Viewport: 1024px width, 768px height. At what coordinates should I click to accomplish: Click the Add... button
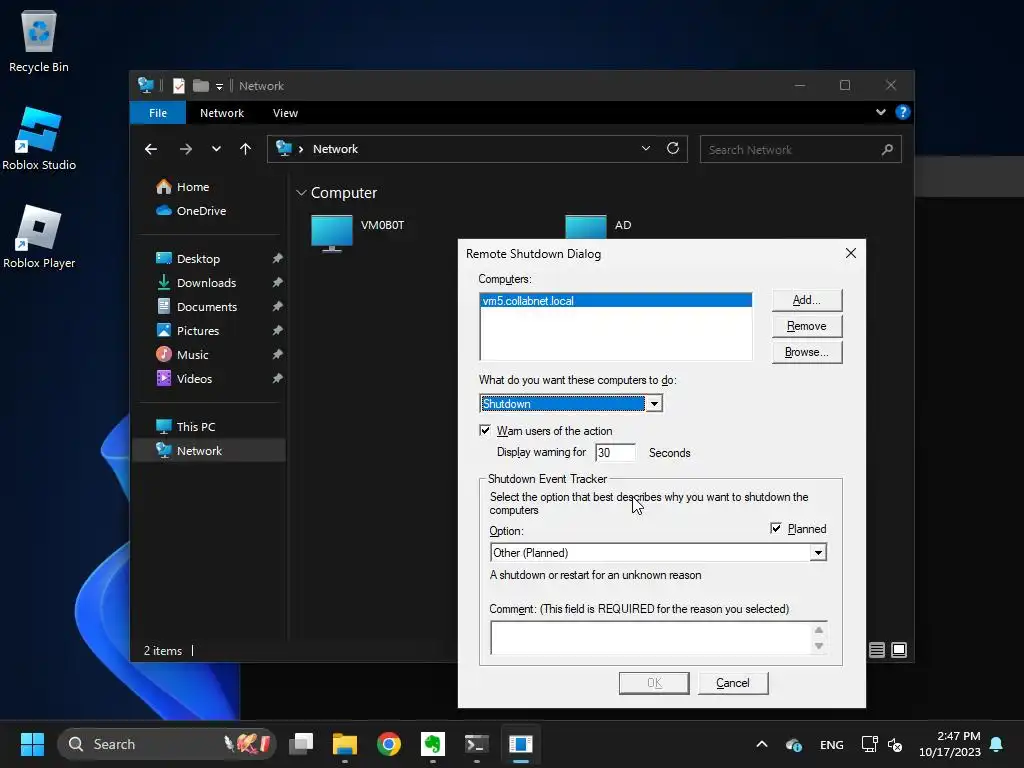(x=807, y=300)
